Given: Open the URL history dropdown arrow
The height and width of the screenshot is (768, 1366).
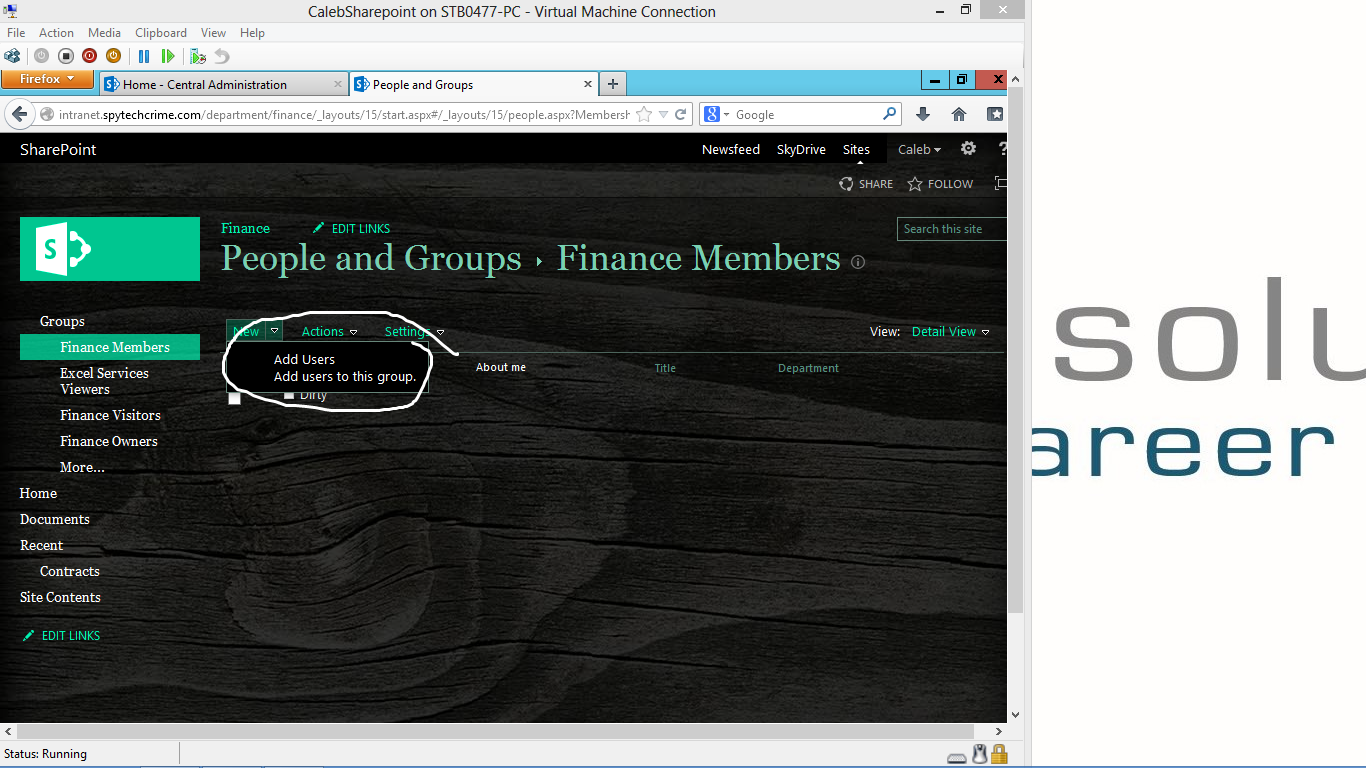Looking at the screenshot, I should click(663, 115).
